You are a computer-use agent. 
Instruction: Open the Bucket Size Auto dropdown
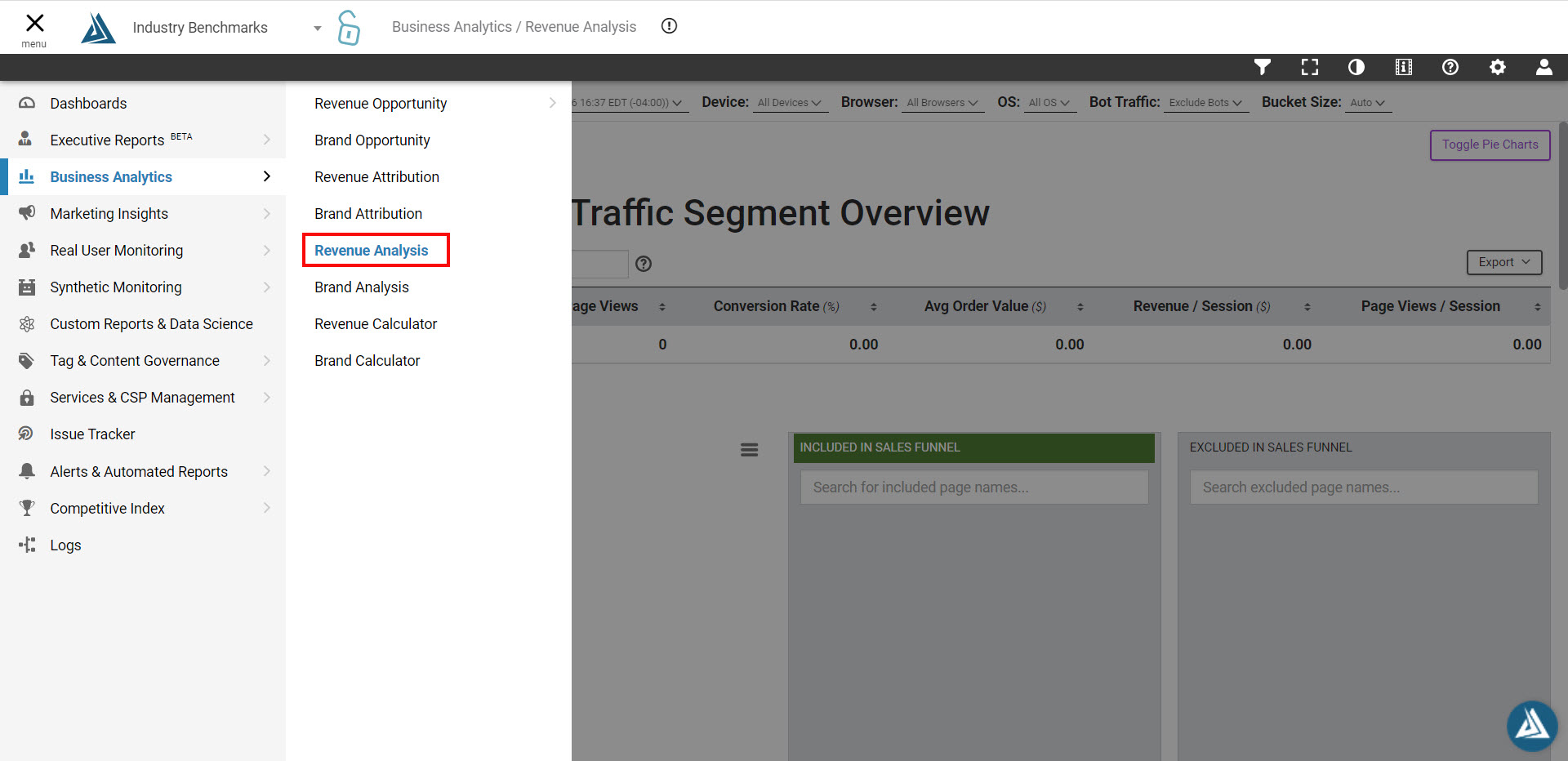[1368, 103]
